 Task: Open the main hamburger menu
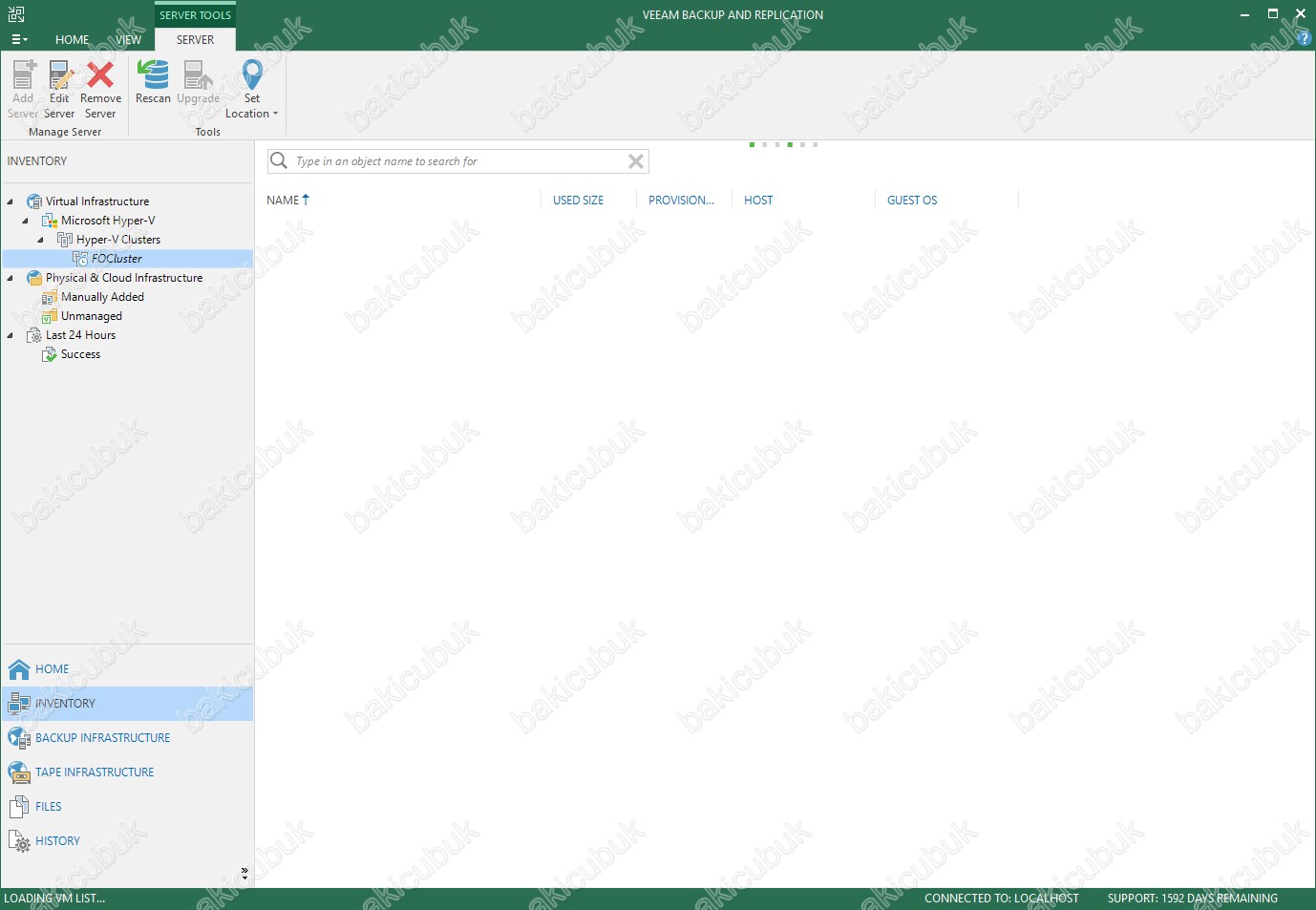19,40
